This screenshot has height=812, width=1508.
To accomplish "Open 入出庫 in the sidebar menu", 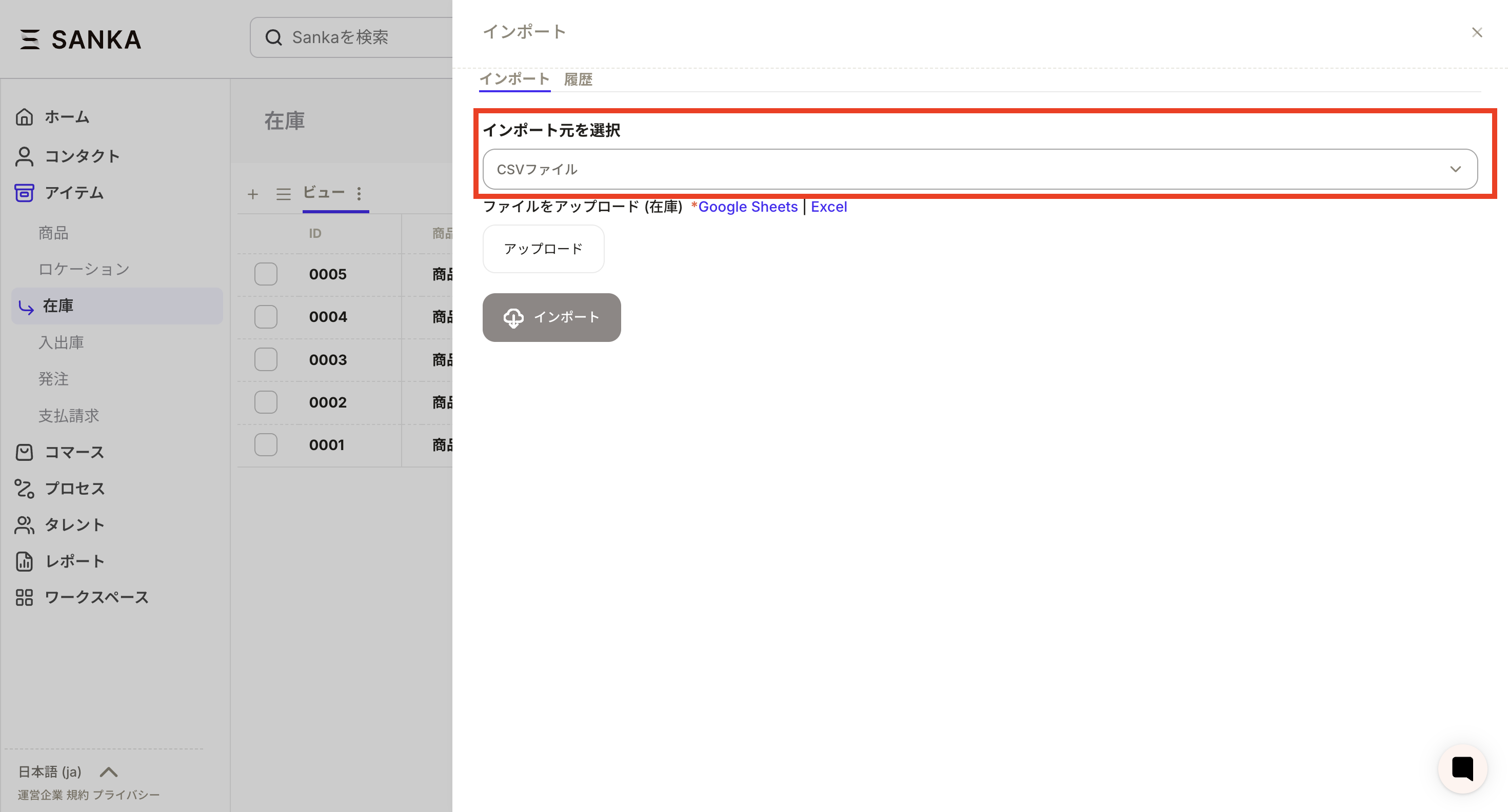I will click(x=61, y=342).
